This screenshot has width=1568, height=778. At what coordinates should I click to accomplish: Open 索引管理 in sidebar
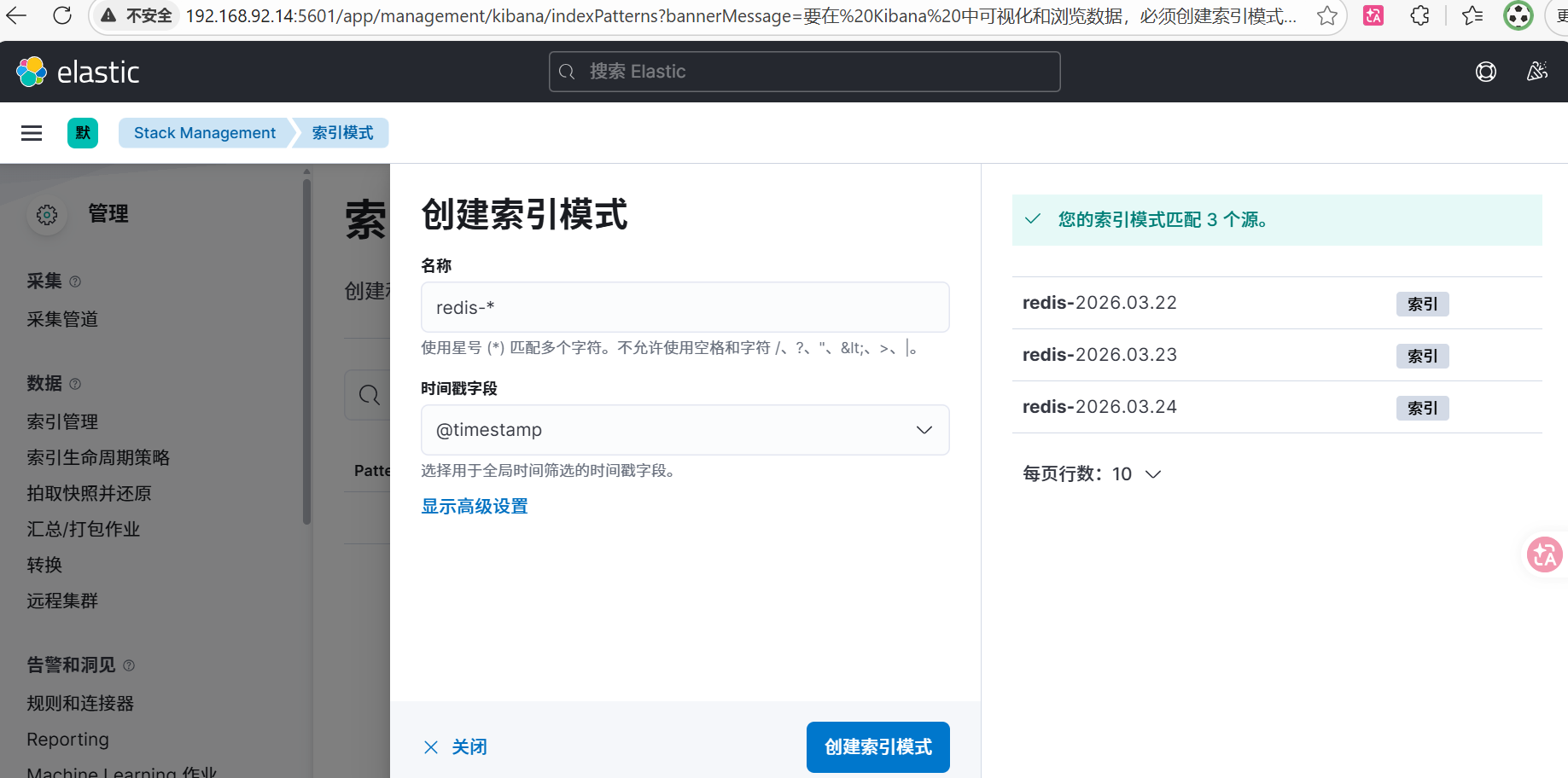62,421
